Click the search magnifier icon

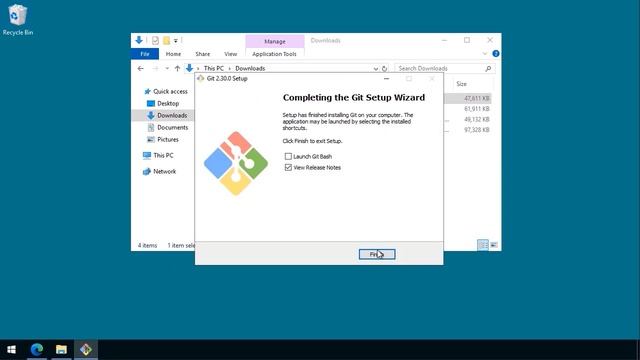coord(488,69)
